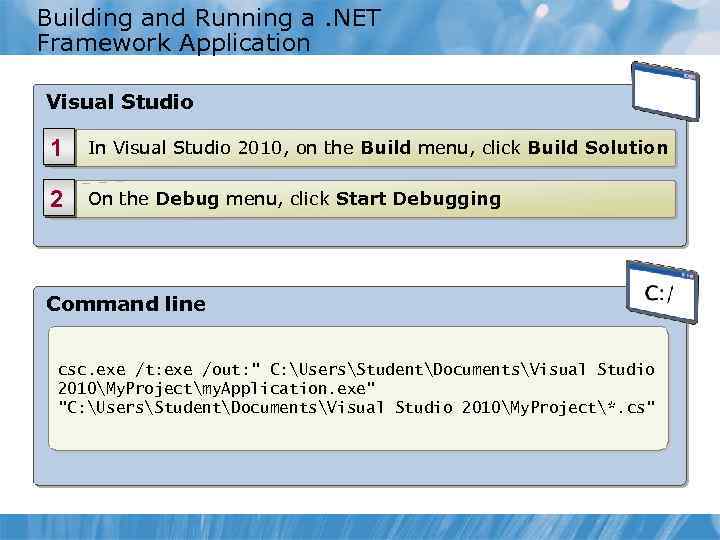Image resolution: width=720 pixels, height=540 pixels.
Task: Click the C:/ command prompt window icon
Action: pyautogui.click(x=662, y=292)
